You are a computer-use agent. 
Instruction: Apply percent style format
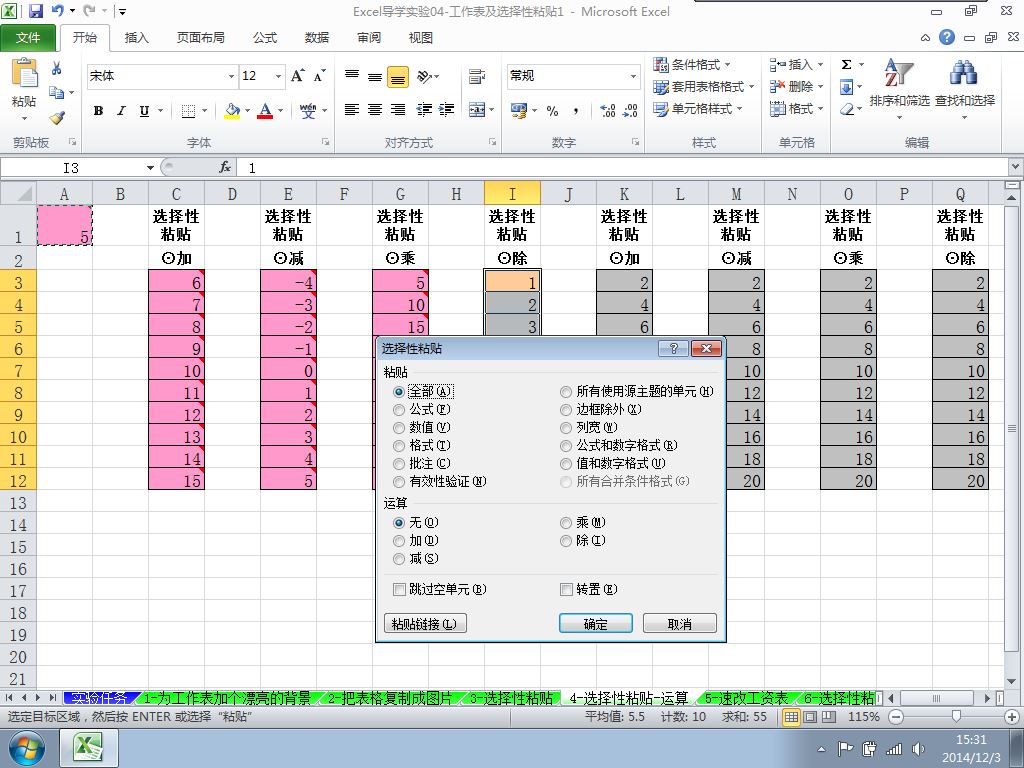(552, 111)
